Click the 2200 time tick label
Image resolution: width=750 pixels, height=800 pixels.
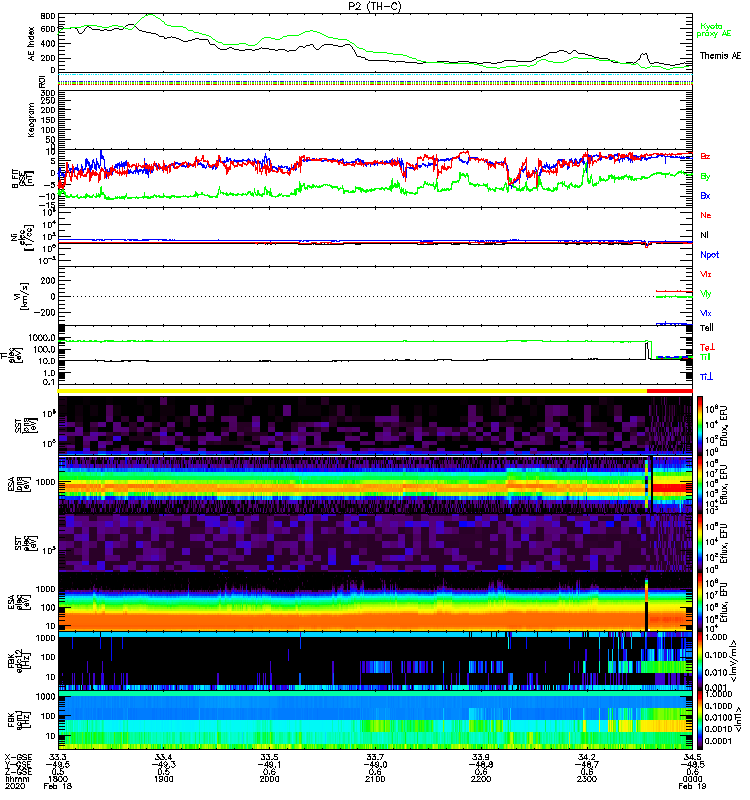481,779
